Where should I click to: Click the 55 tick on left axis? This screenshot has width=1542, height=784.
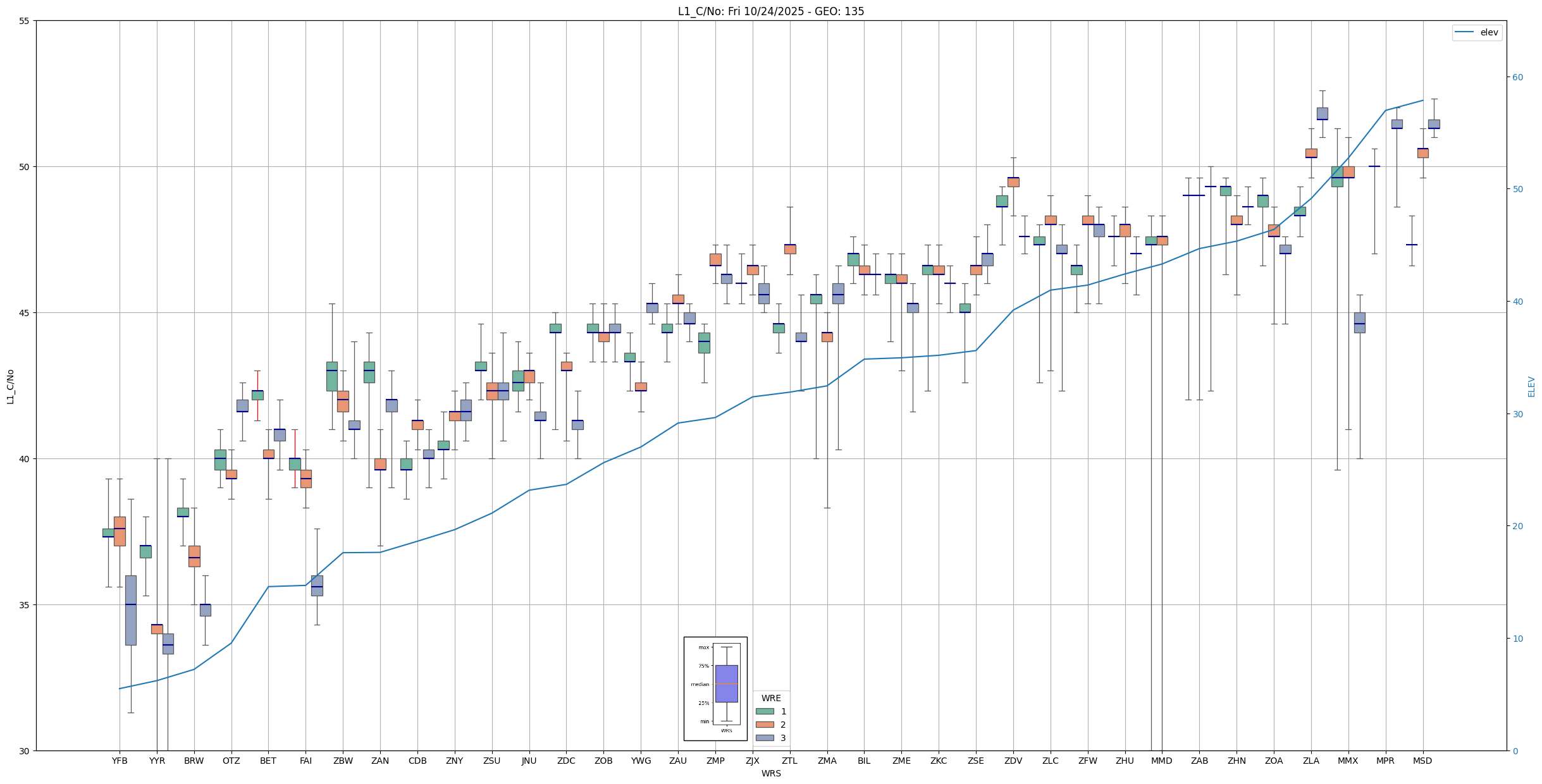click(25, 21)
